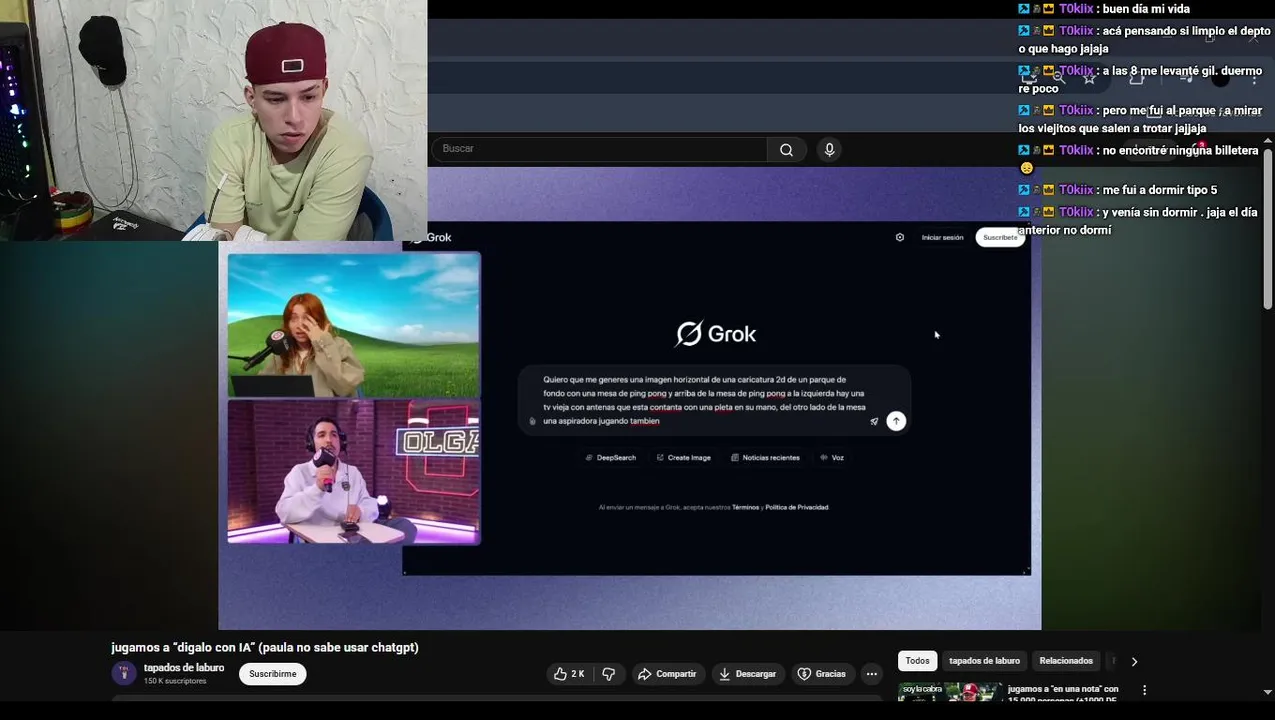Click the small Grok logo in page header
The image size is (1275, 720).
point(433,238)
